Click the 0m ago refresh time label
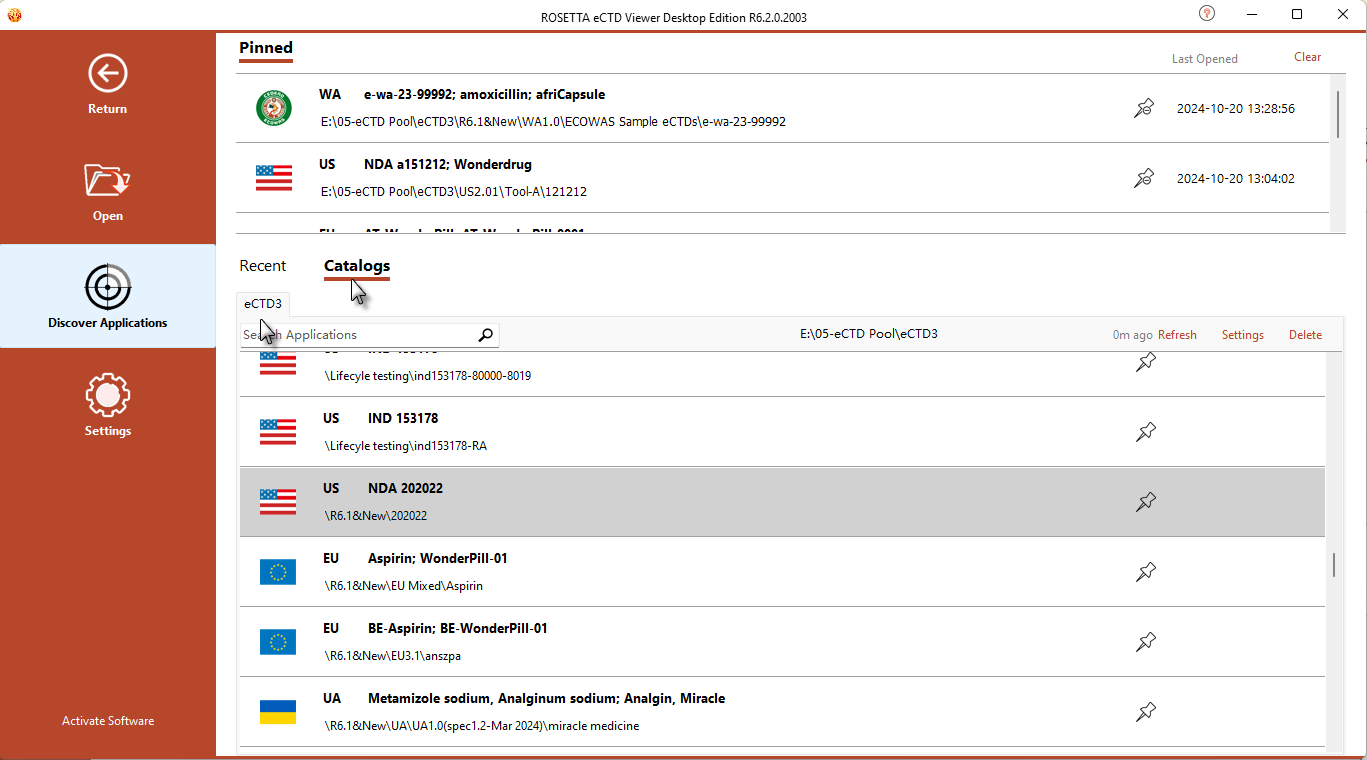The width and height of the screenshot is (1367, 760). pyautogui.click(x=1132, y=335)
